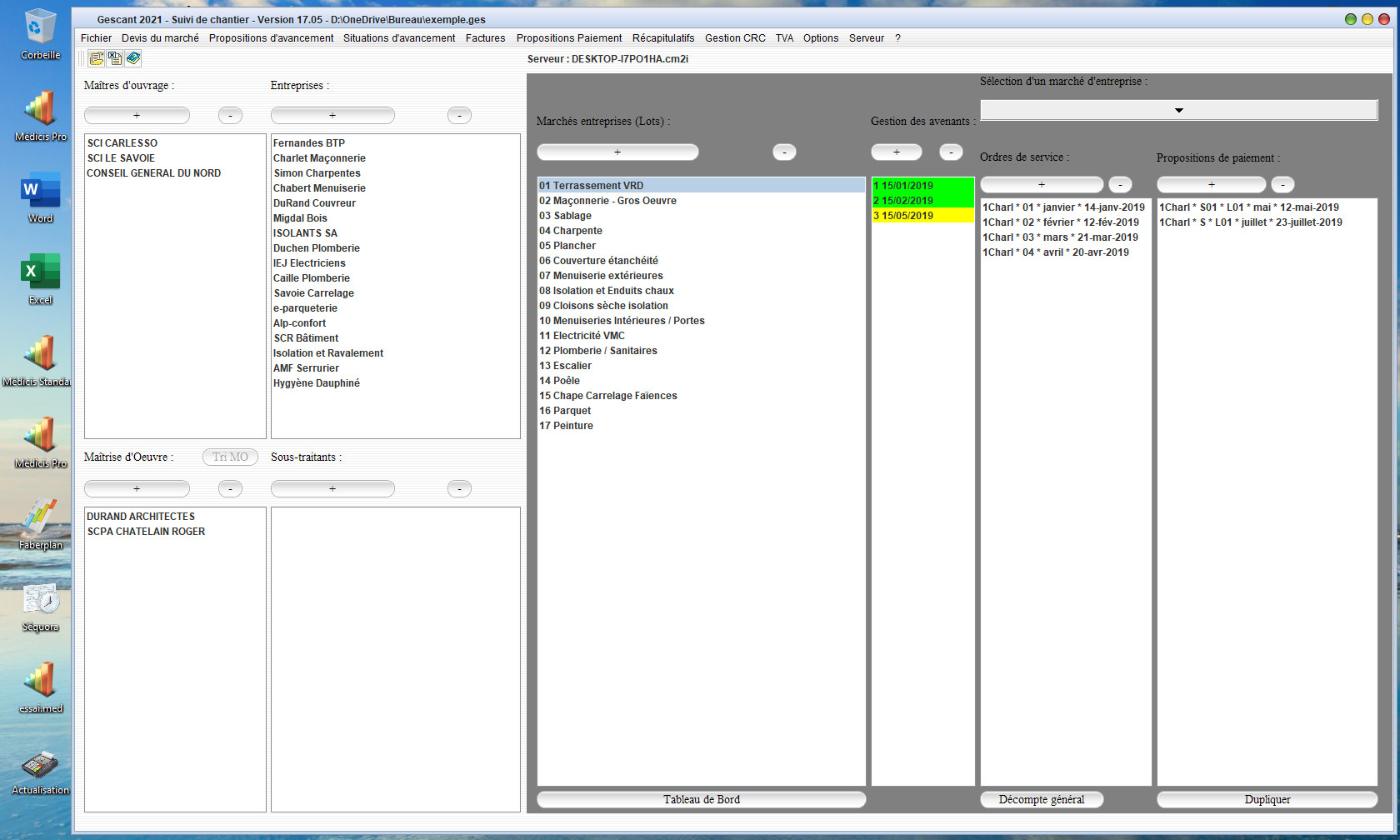Open Devis du marché menu
This screenshot has height=840, width=1400.
click(160, 38)
